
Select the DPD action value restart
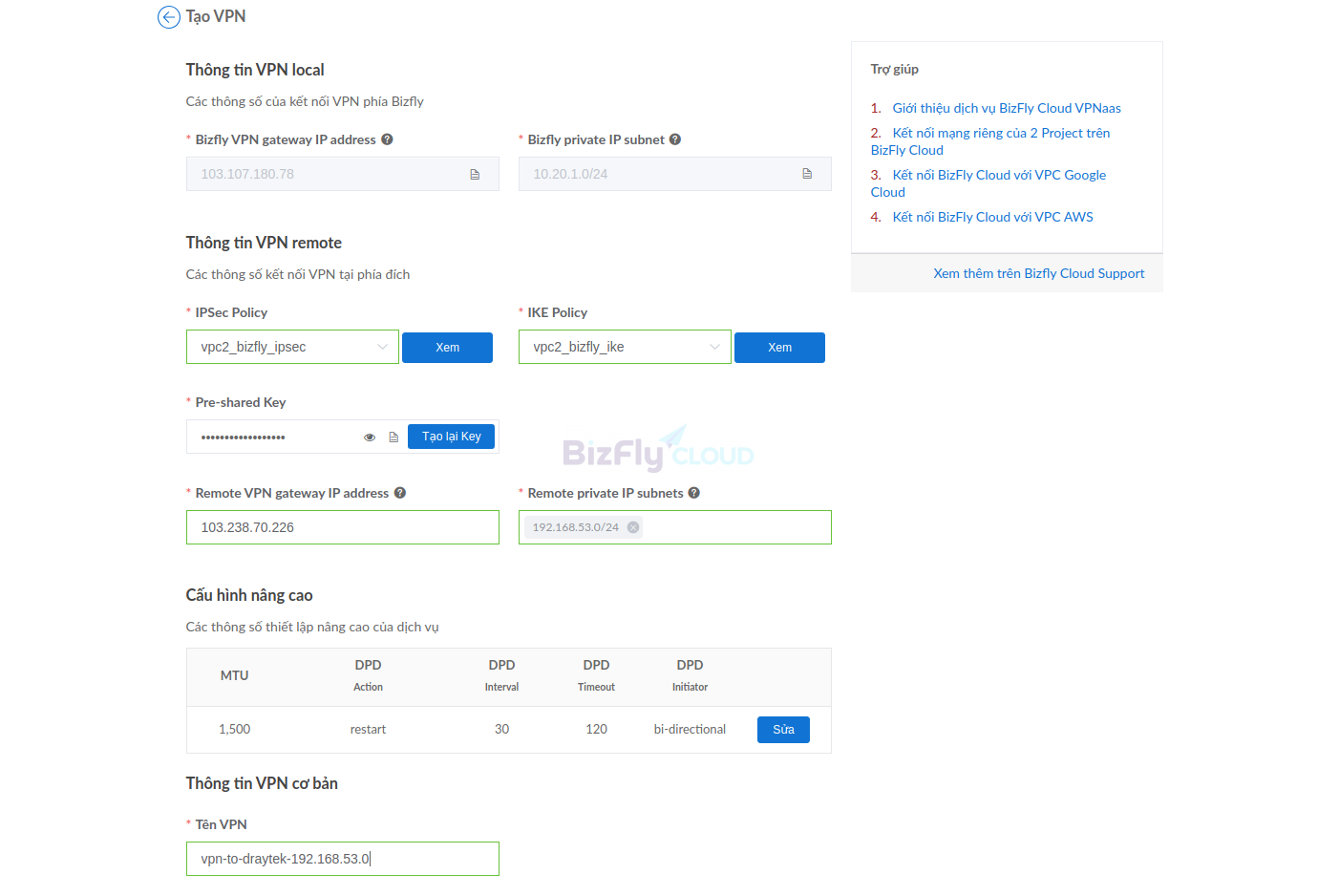point(368,729)
